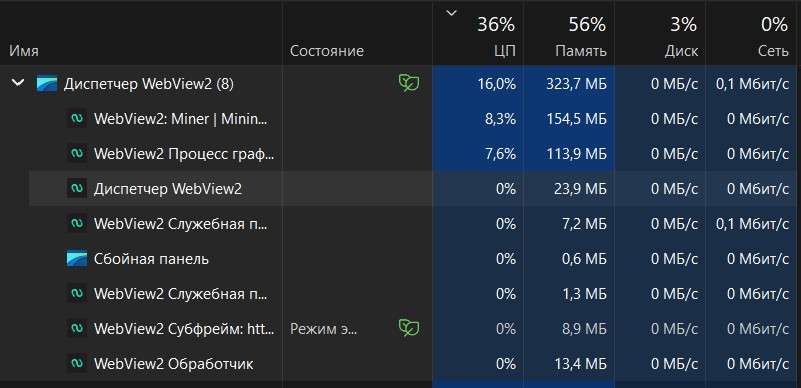The width and height of the screenshot is (801, 388).
Task: Click the Сбойная панель blue icon
Action: (77, 259)
